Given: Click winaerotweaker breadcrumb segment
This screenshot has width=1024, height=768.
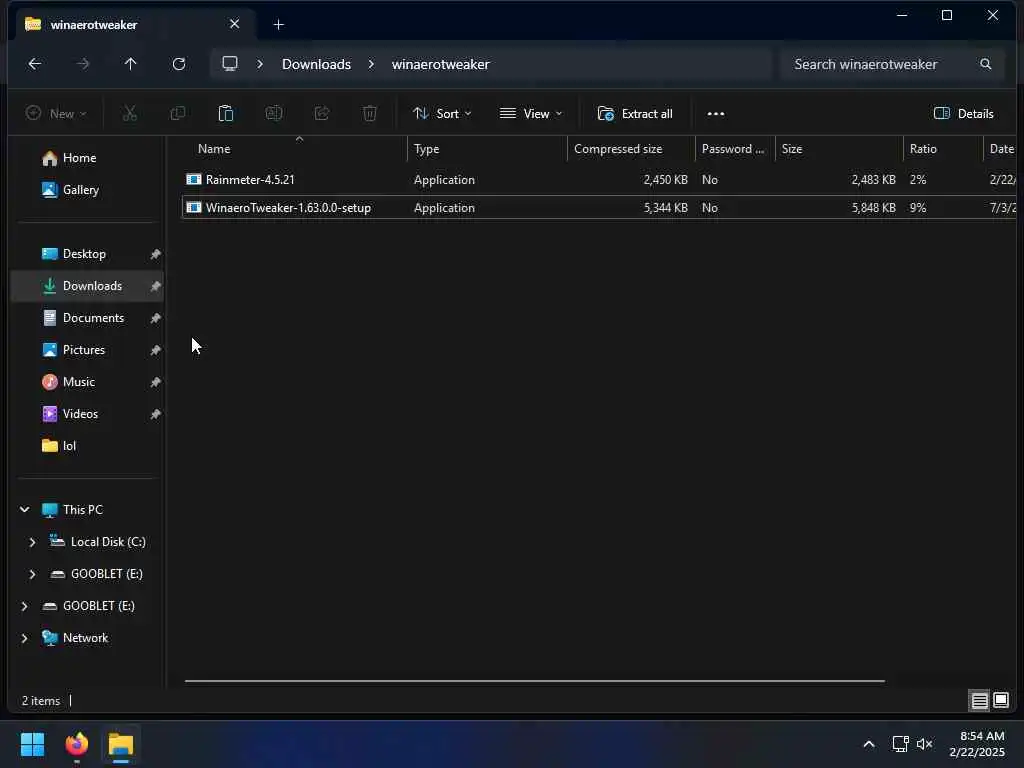Looking at the screenshot, I should [441, 64].
